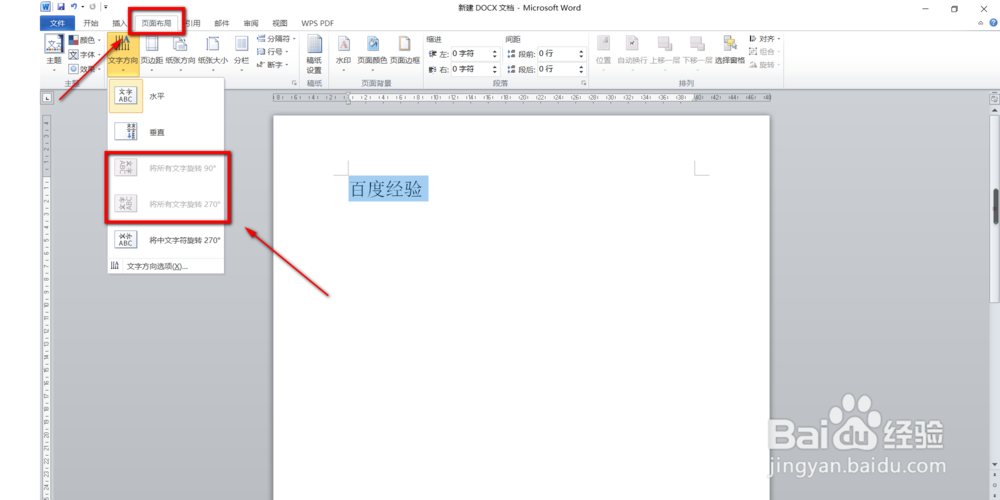This screenshot has width=1000, height=500.
Task: Switch to the 邮件 Mailings tab
Action: (x=222, y=23)
